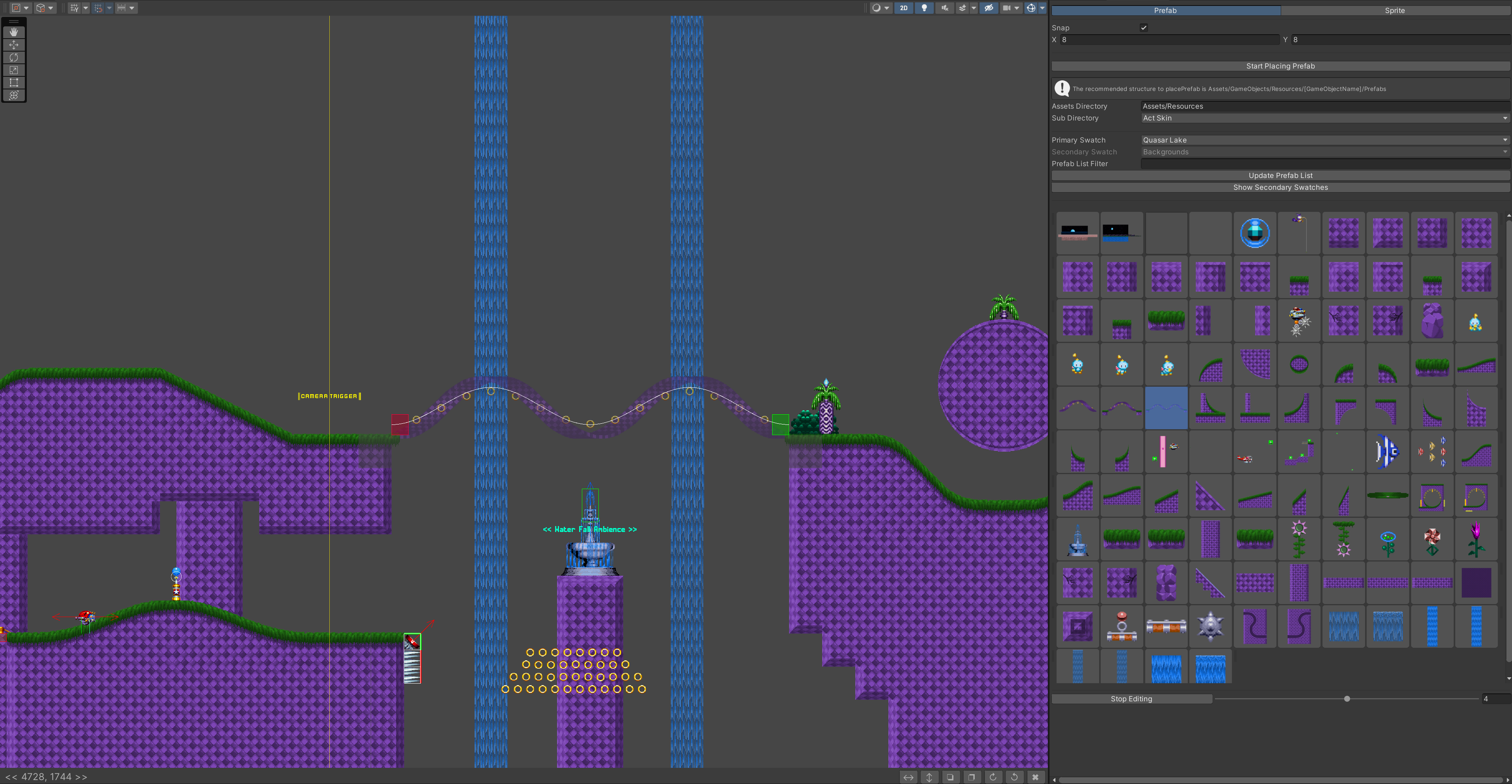Screen dimensions: 1512x784
Task: Select the Scale tool in scene toolbar
Action: click(13, 70)
